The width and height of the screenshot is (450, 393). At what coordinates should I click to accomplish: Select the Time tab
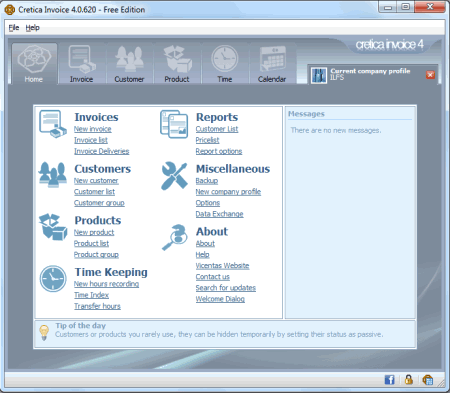click(225, 64)
